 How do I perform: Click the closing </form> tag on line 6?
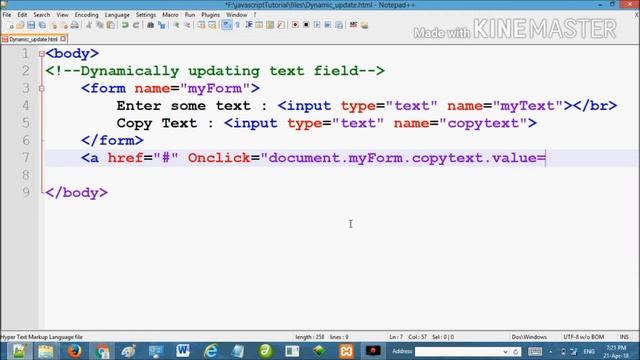(x=112, y=140)
